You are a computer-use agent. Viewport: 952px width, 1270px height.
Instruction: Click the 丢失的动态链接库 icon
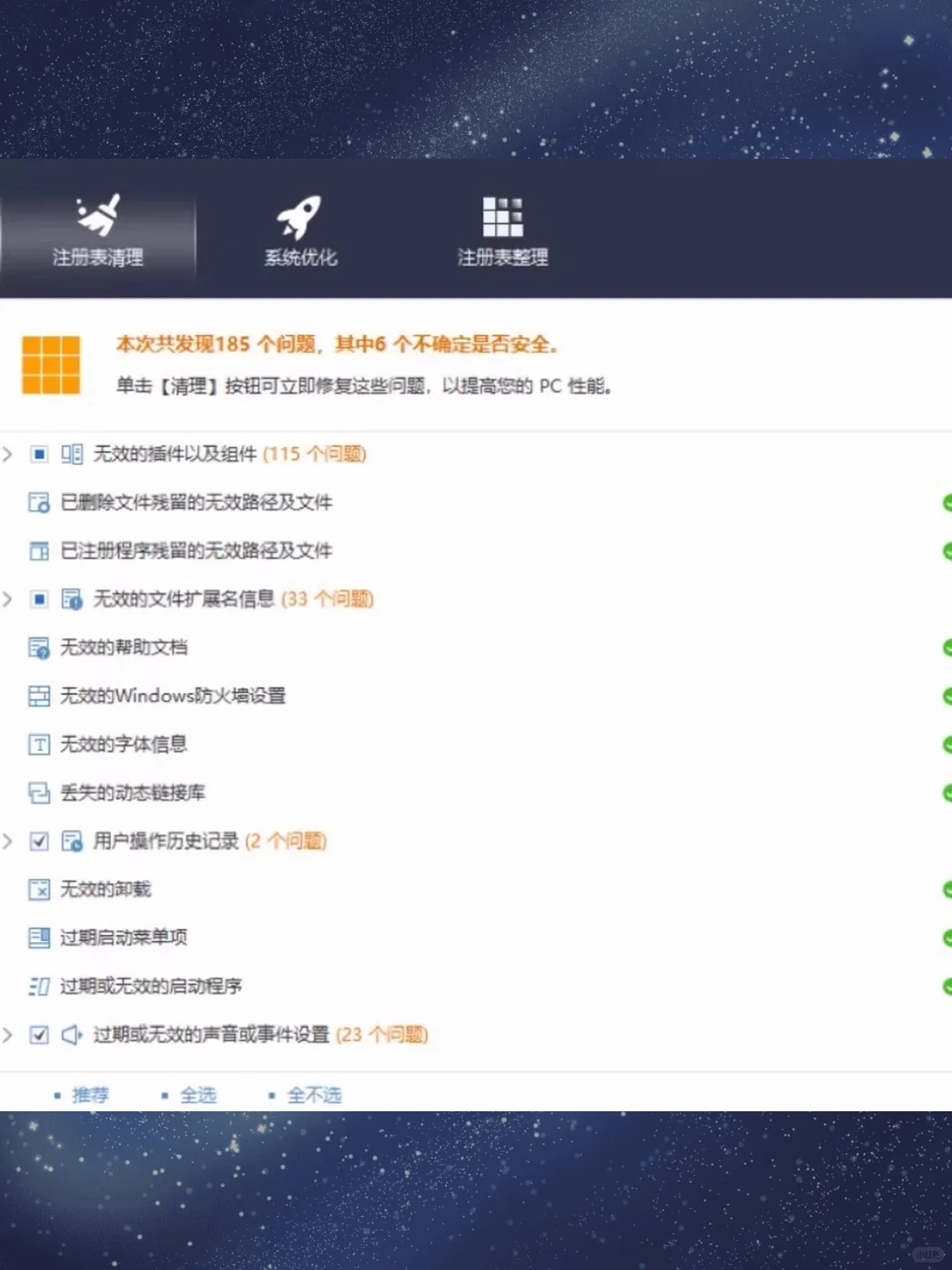point(39,793)
